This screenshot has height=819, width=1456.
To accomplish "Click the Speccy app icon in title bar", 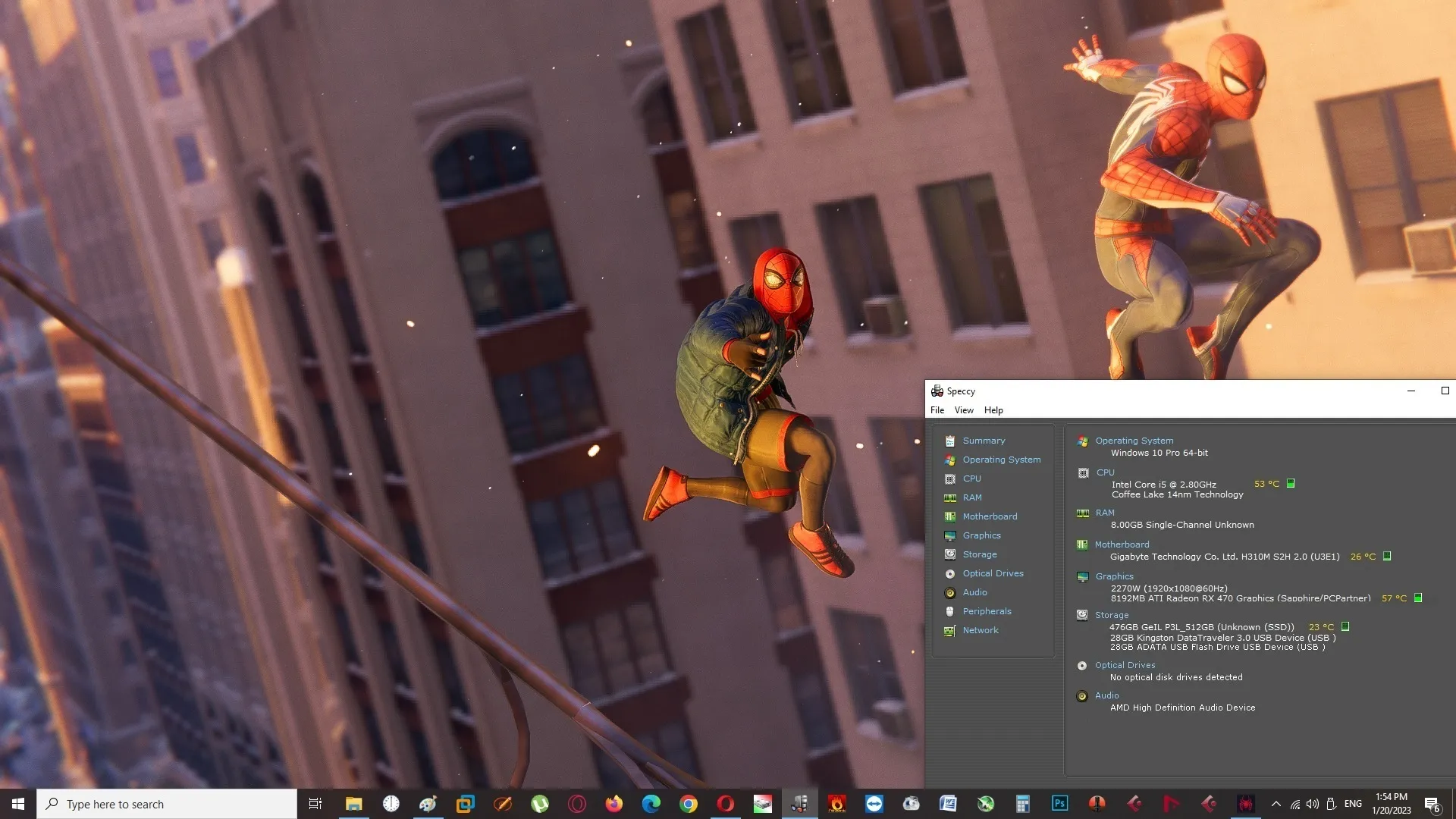I will pos(937,391).
